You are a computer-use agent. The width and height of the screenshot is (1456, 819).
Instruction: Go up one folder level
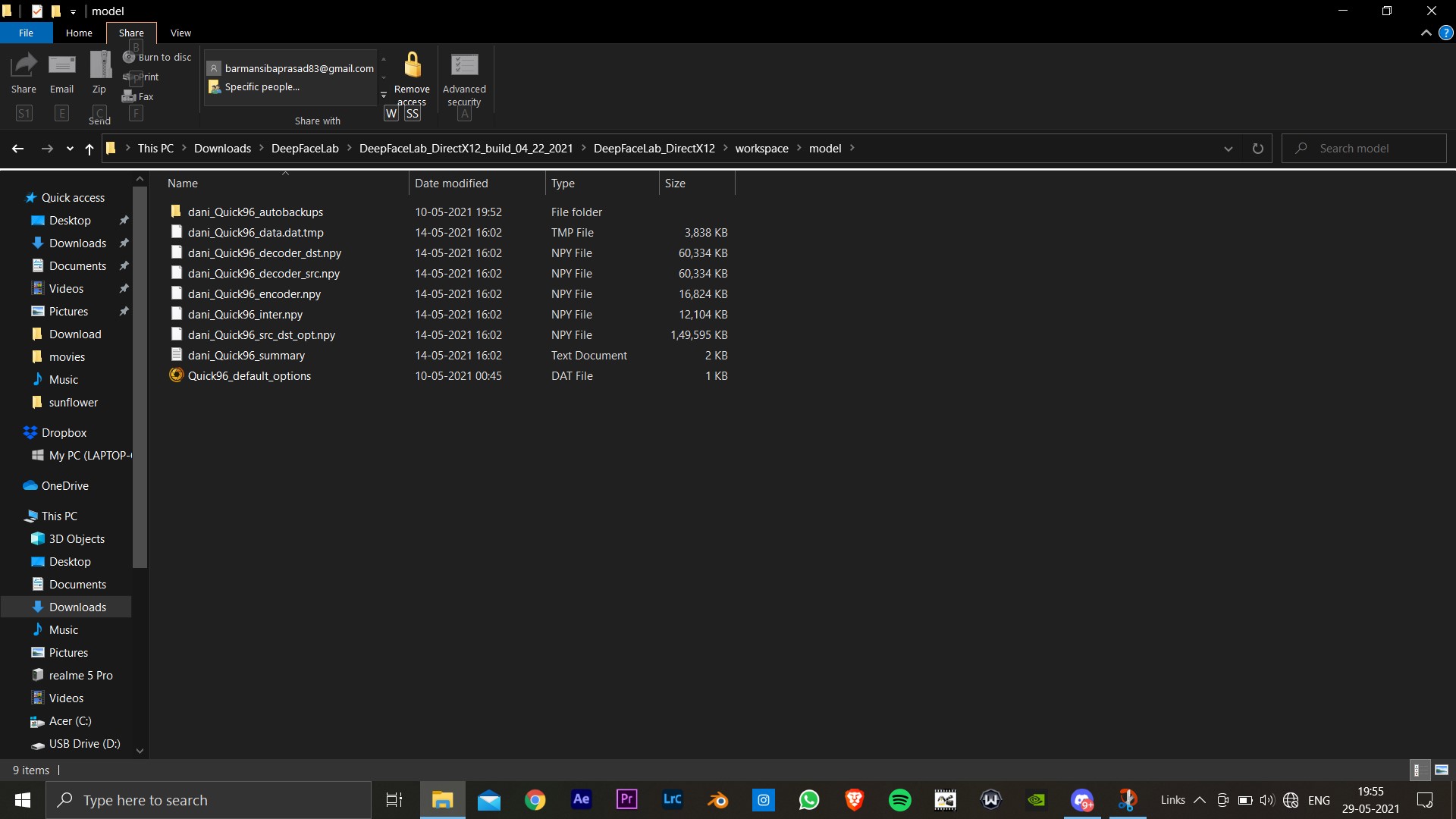[x=89, y=149]
